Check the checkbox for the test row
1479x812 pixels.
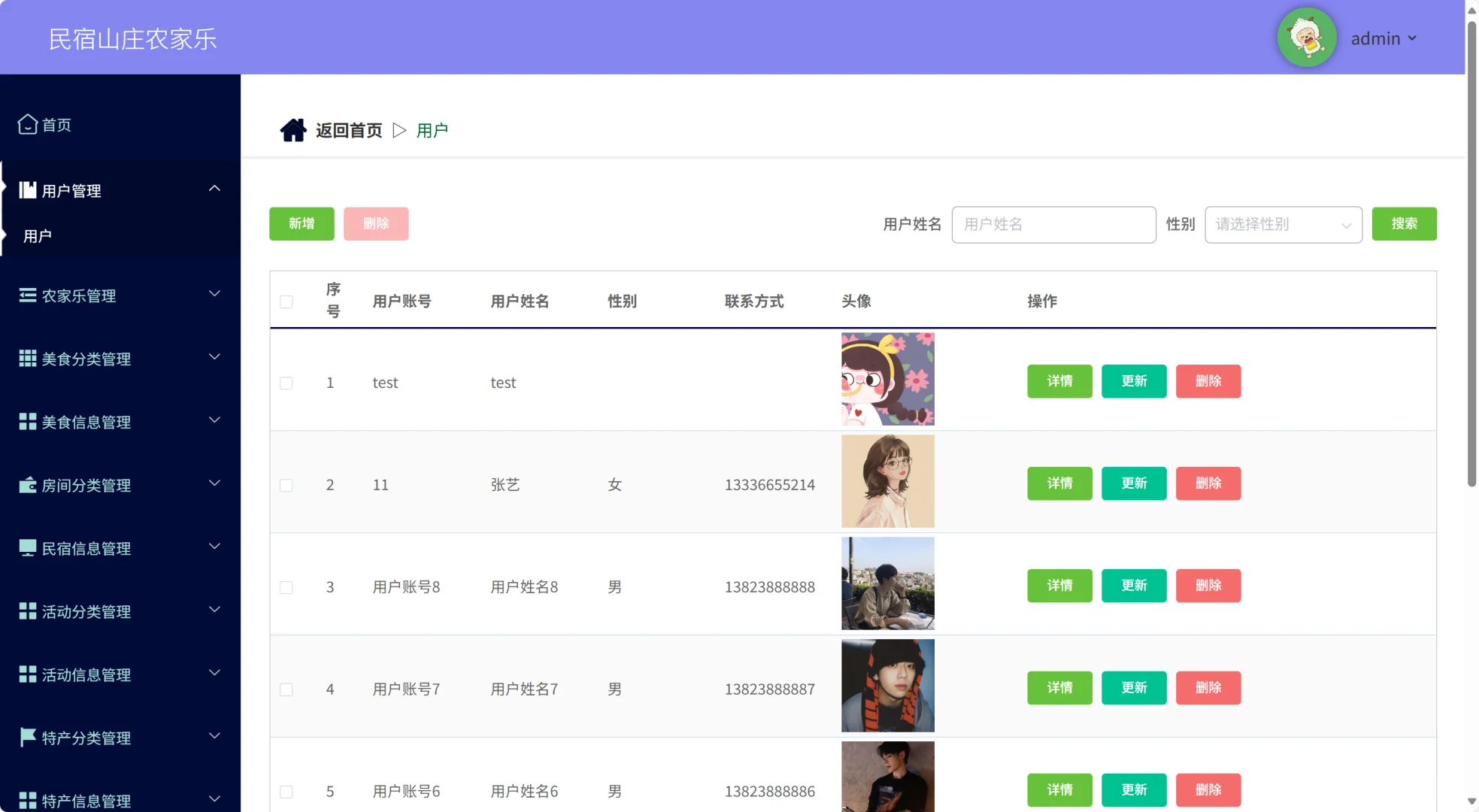point(286,383)
